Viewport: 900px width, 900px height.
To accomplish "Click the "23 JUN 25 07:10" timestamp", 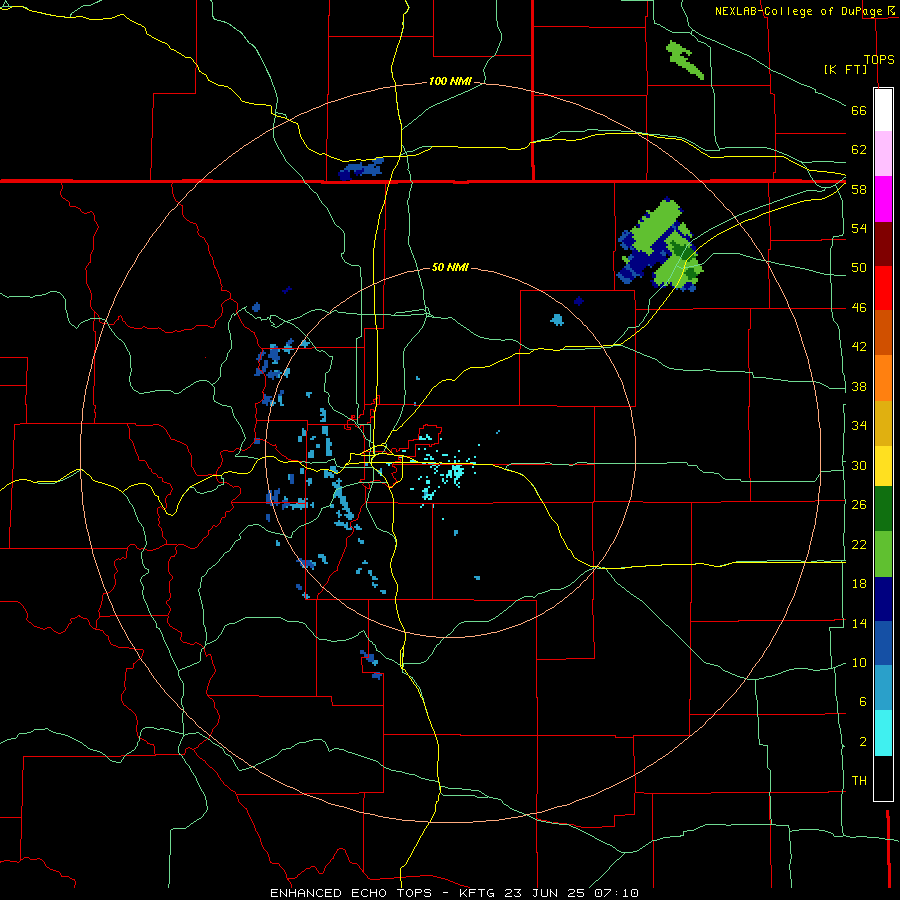I will (x=571, y=893).
